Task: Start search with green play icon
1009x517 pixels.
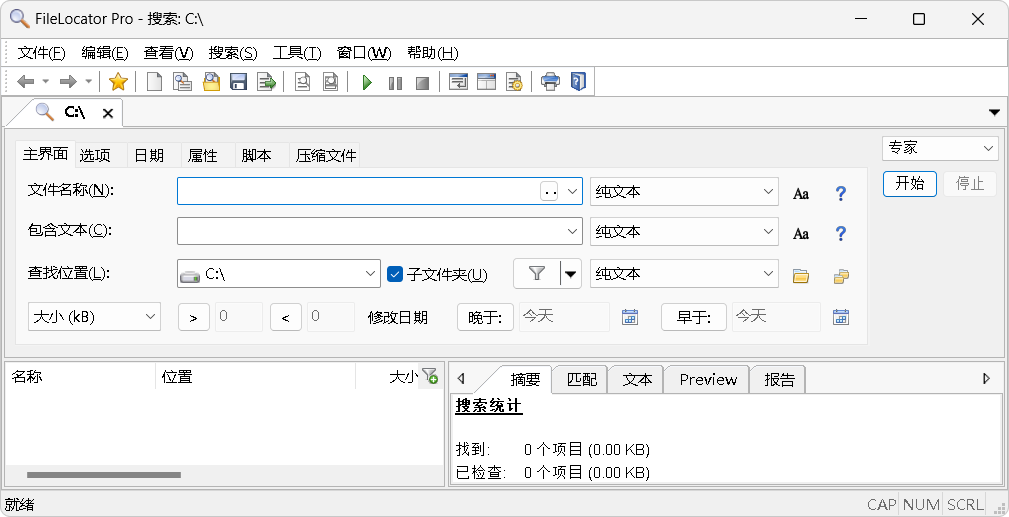Action: 367,82
